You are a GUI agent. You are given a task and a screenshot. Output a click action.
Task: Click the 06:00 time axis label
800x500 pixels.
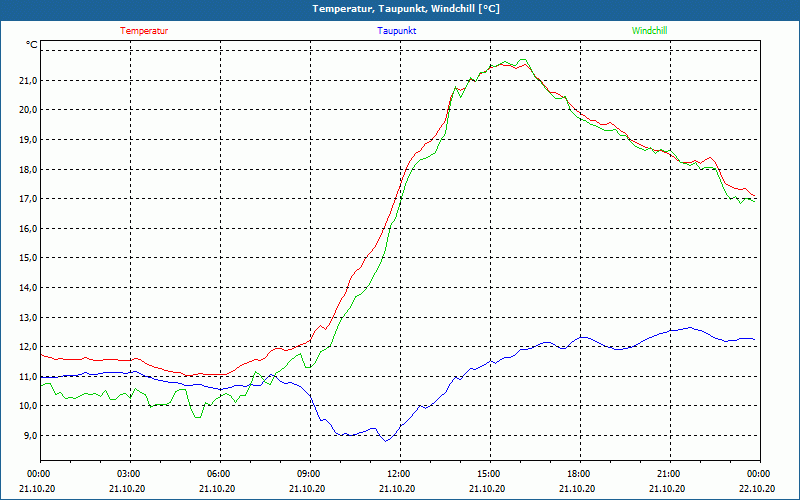(x=220, y=473)
